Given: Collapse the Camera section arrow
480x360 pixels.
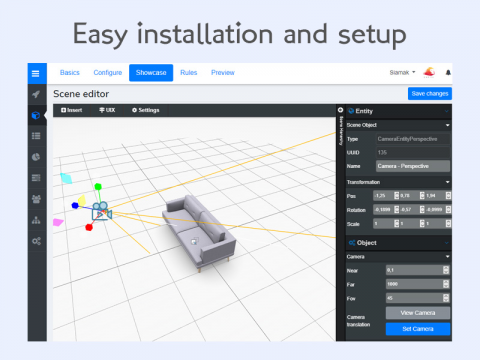Looking at the screenshot, I should coord(447,257).
